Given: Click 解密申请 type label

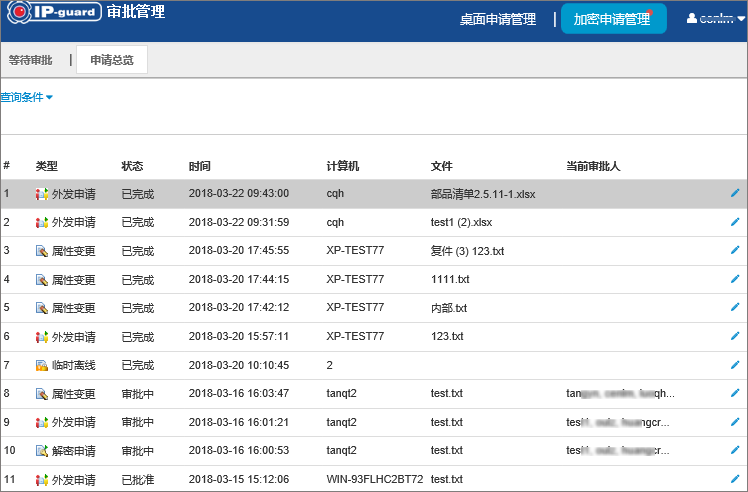Looking at the screenshot, I should (x=73, y=450).
